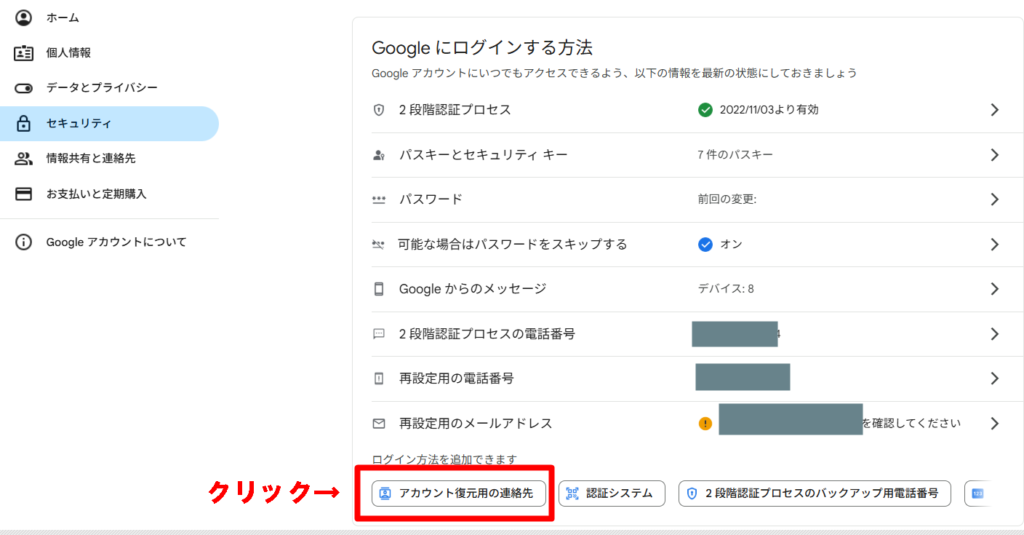Expand the 2 段階認証プロセス row chevron

coord(994,110)
